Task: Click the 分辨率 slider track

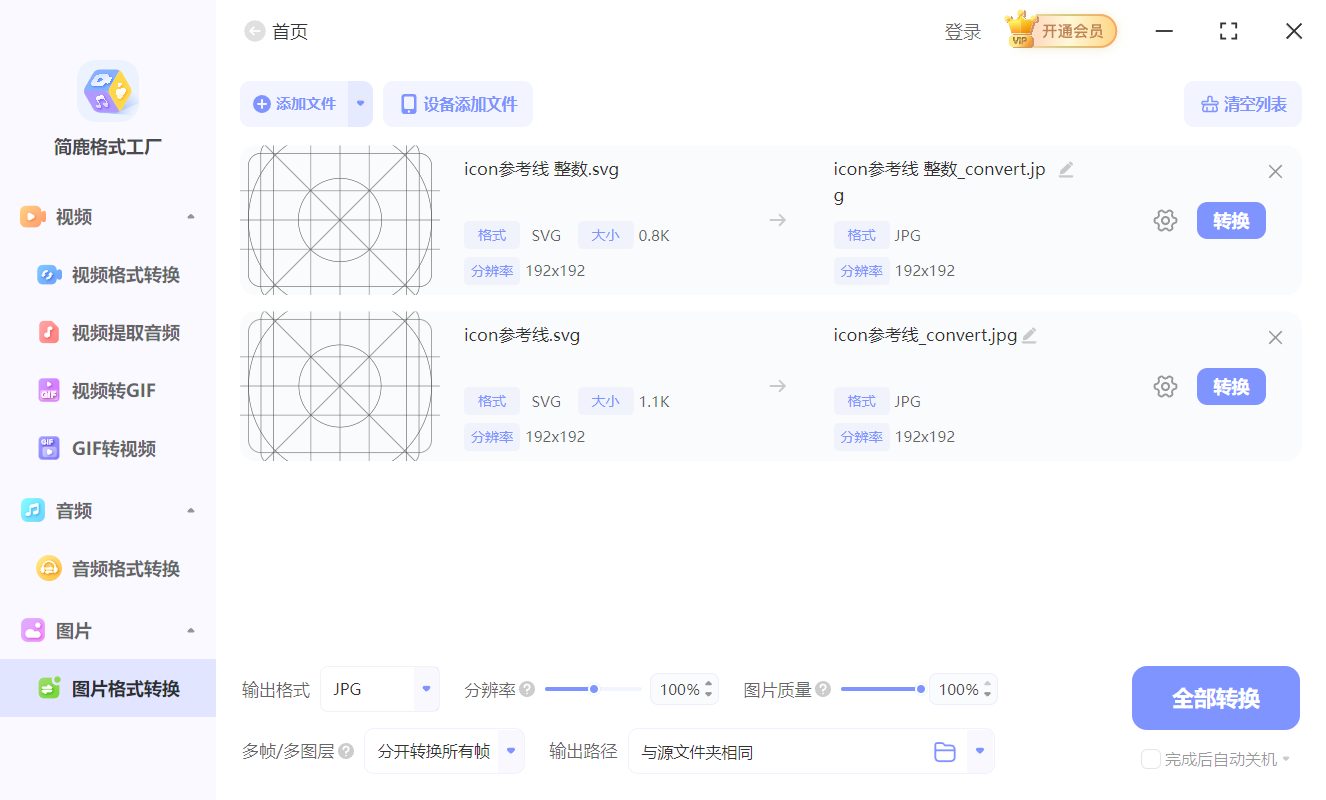Action: coord(593,689)
